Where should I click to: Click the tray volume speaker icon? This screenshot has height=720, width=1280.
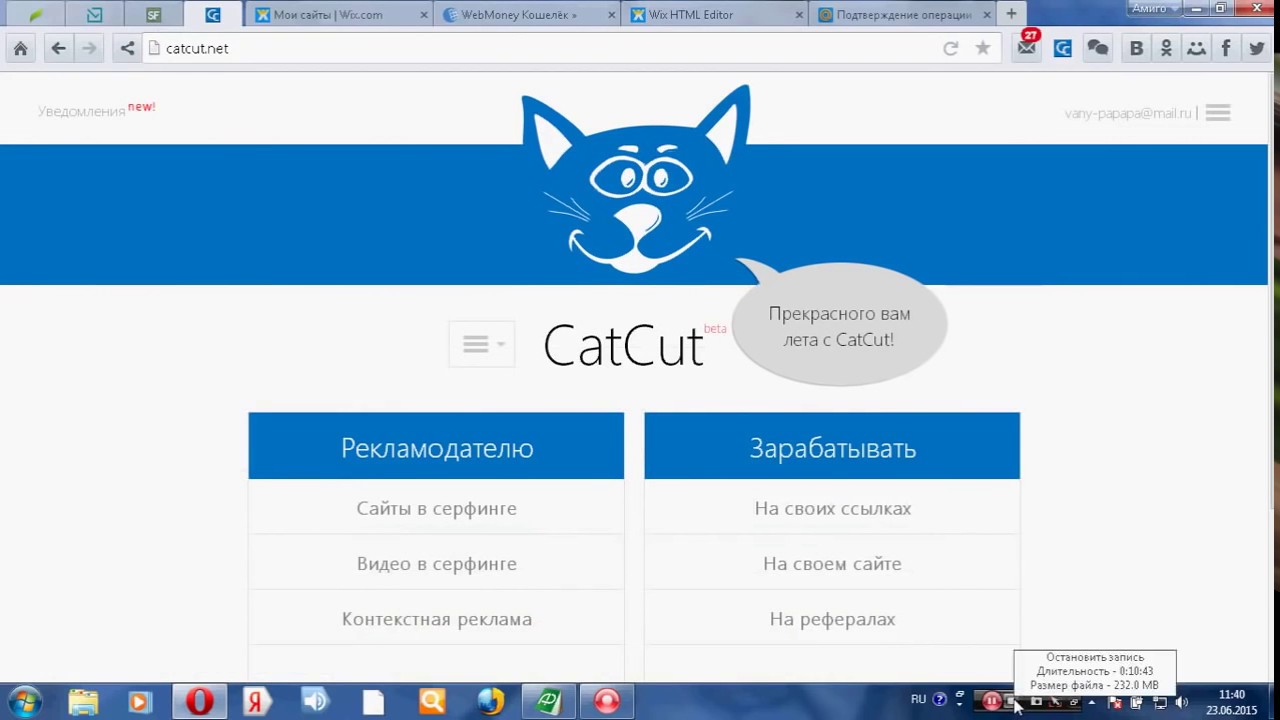pyautogui.click(x=1181, y=702)
